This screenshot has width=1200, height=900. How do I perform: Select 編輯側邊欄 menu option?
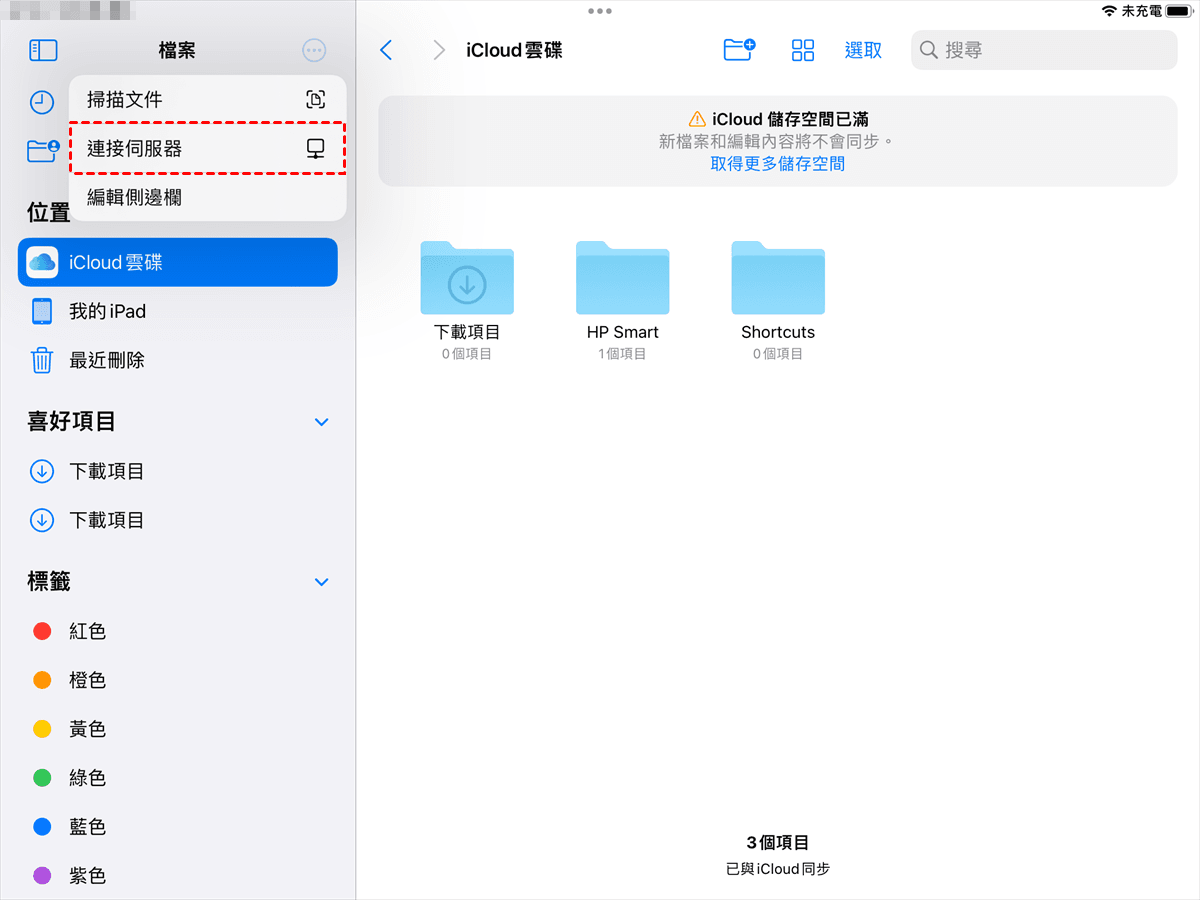tap(207, 198)
